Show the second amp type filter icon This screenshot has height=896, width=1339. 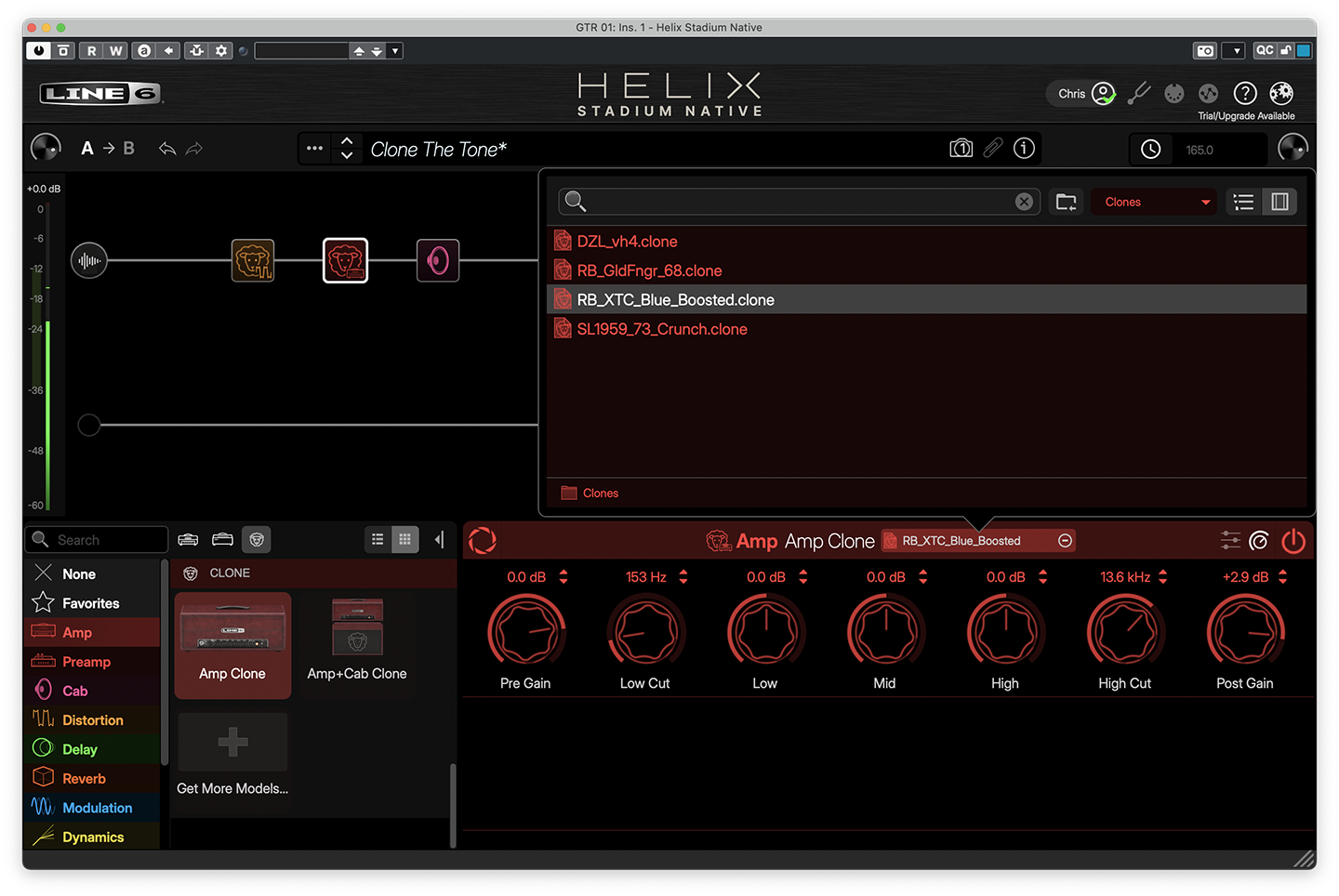tap(222, 540)
